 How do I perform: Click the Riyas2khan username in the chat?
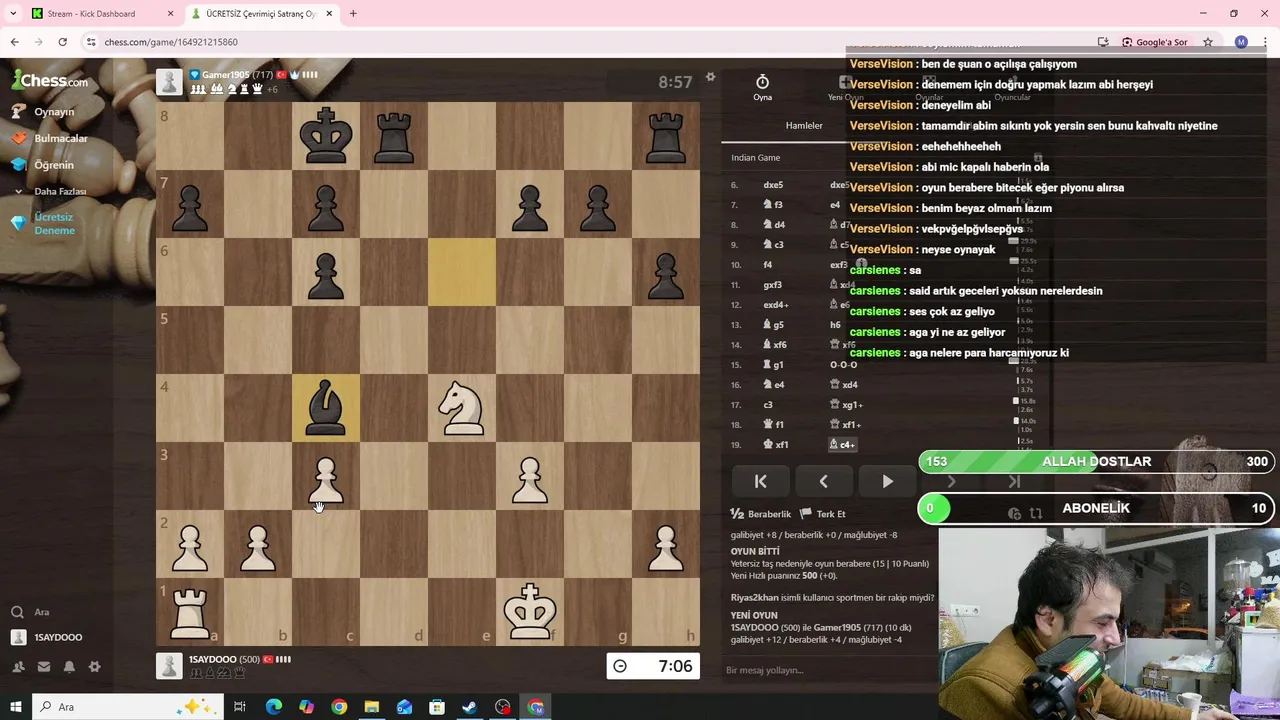tap(755, 597)
